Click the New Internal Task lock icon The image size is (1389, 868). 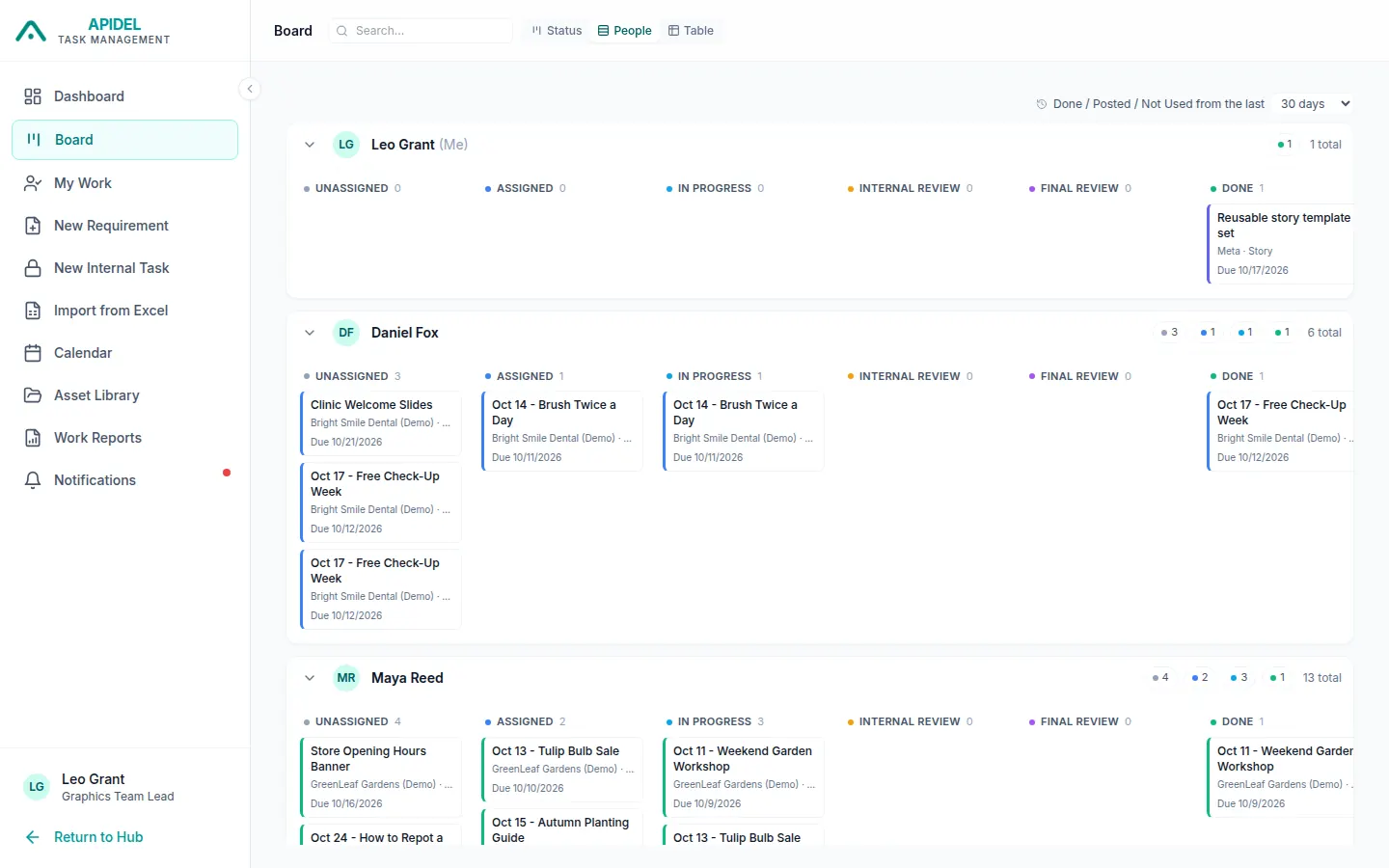coord(33,268)
